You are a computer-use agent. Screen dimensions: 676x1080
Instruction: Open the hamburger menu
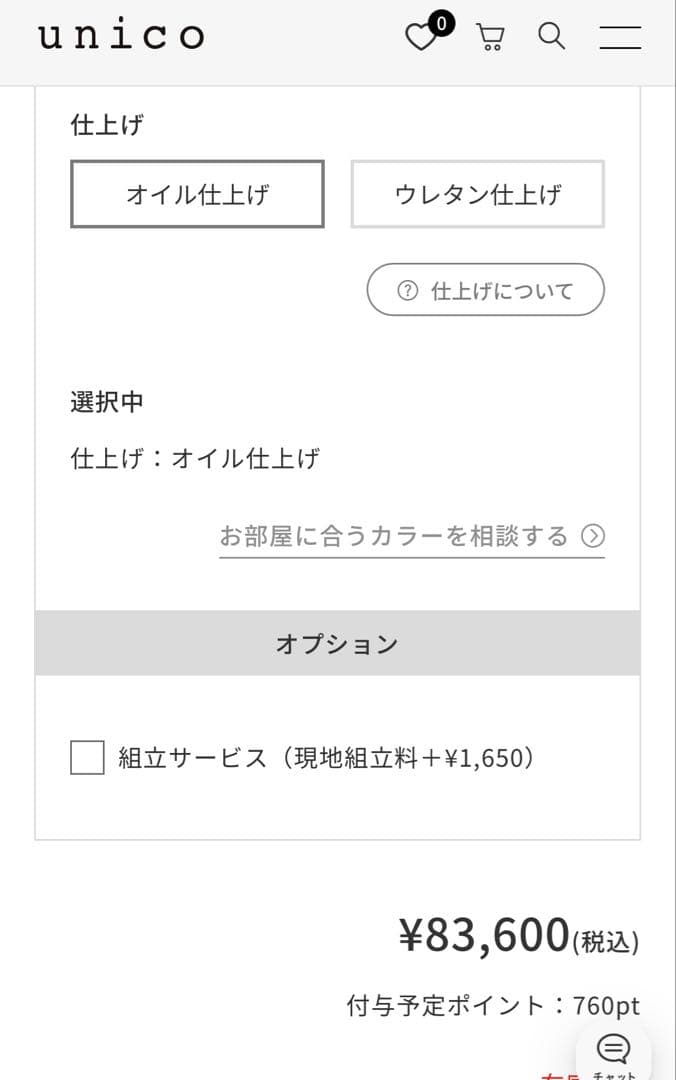point(620,37)
